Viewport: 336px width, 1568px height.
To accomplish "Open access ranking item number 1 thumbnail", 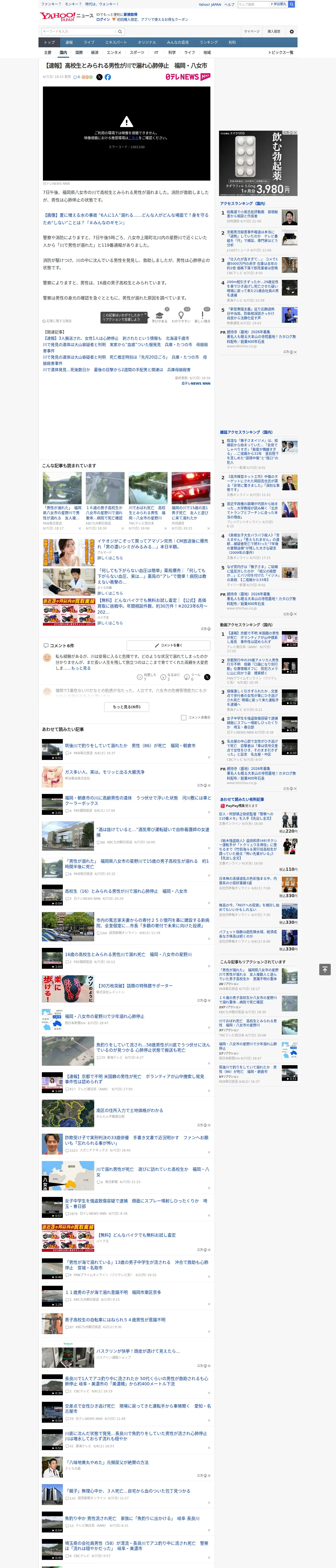I will pos(290,217).
